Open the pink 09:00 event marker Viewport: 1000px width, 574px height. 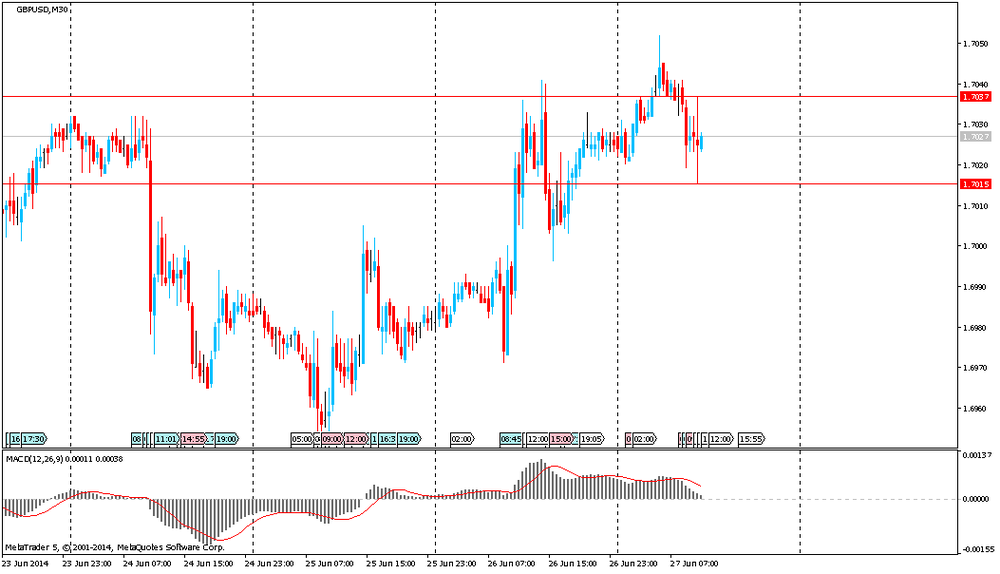coord(332,439)
